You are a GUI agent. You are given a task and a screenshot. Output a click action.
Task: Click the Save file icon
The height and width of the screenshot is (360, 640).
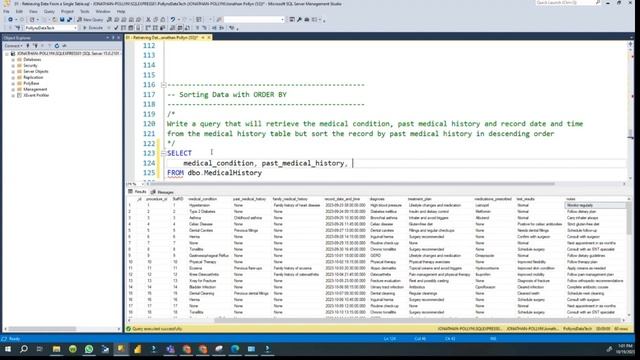62,19
